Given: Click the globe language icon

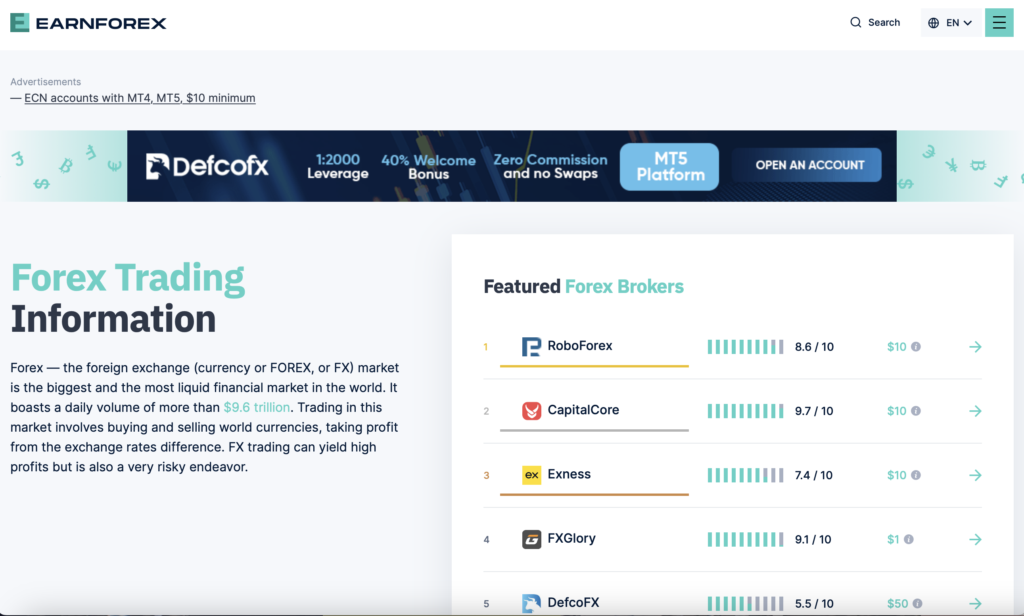Looking at the screenshot, I should (x=934, y=23).
